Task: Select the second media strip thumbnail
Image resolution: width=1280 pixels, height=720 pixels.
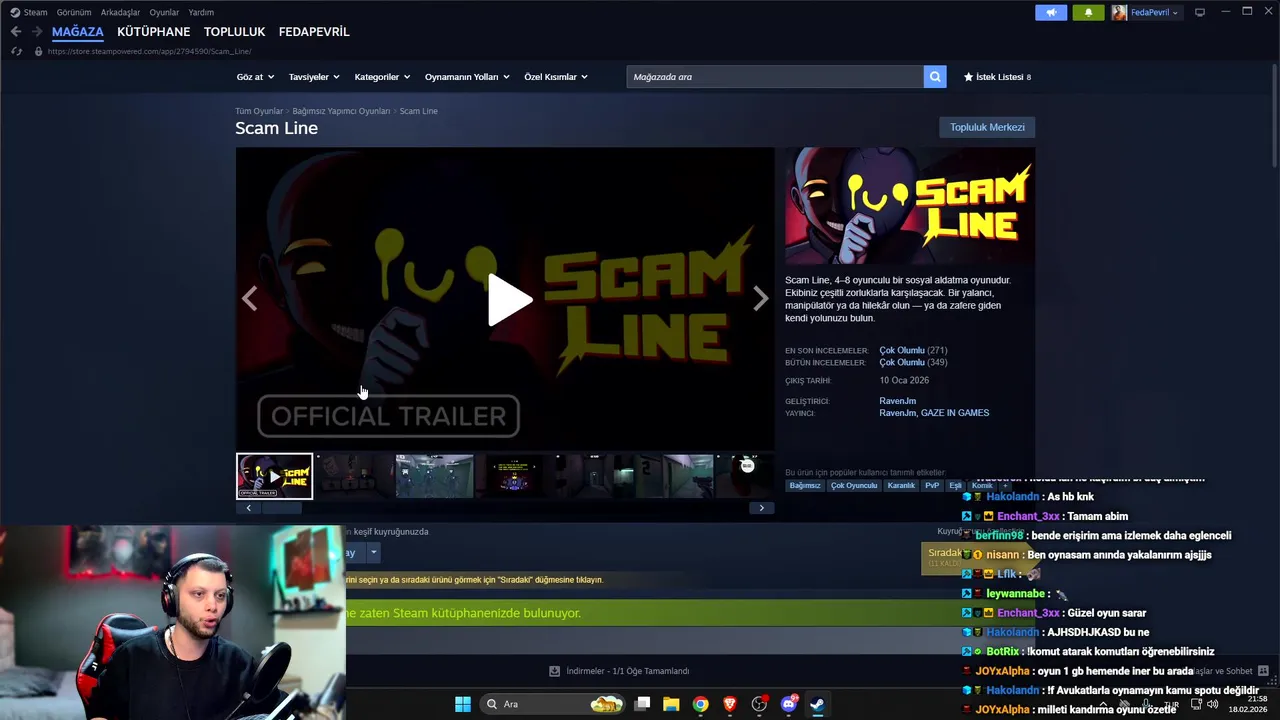Action: 355,476
